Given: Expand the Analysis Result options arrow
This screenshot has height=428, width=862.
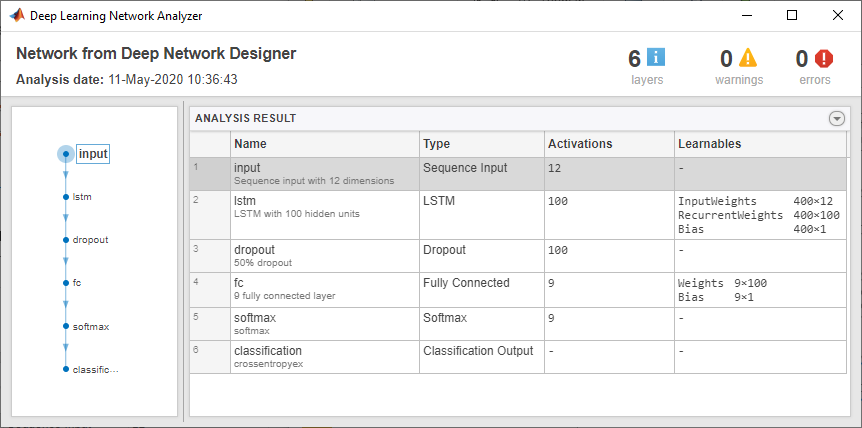Looking at the screenshot, I should [837, 118].
